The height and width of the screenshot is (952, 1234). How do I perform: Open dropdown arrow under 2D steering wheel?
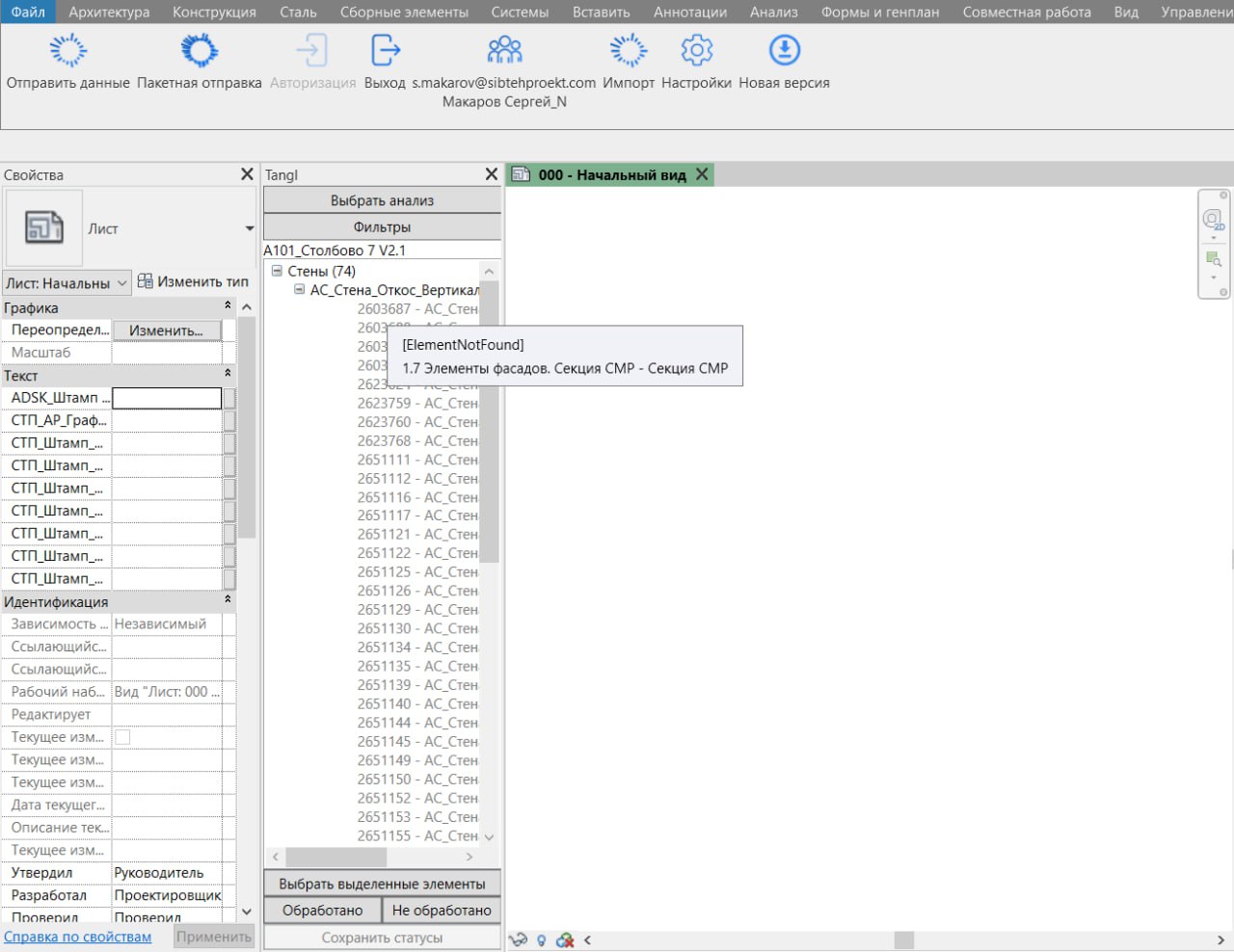[1213, 238]
